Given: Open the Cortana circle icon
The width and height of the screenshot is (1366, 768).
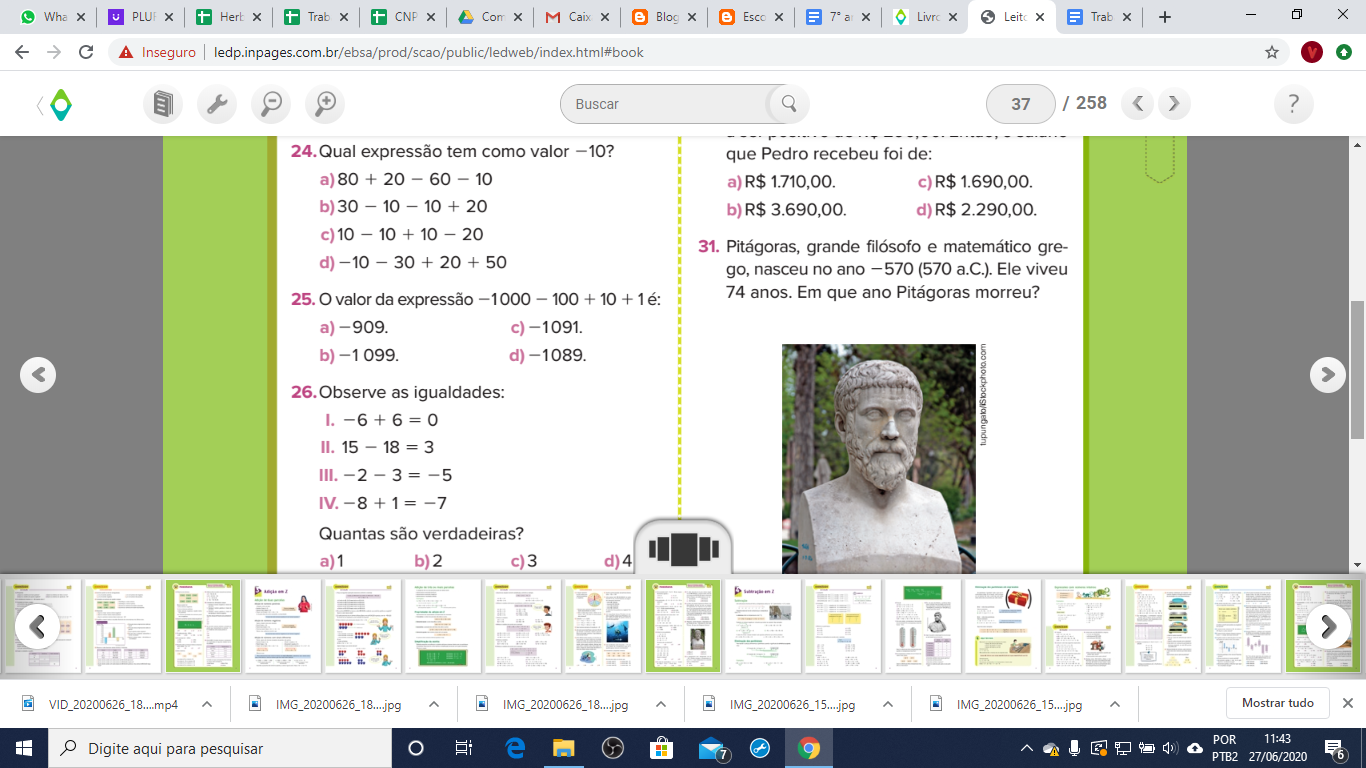Looking at the screenshot, I should 416,748.
